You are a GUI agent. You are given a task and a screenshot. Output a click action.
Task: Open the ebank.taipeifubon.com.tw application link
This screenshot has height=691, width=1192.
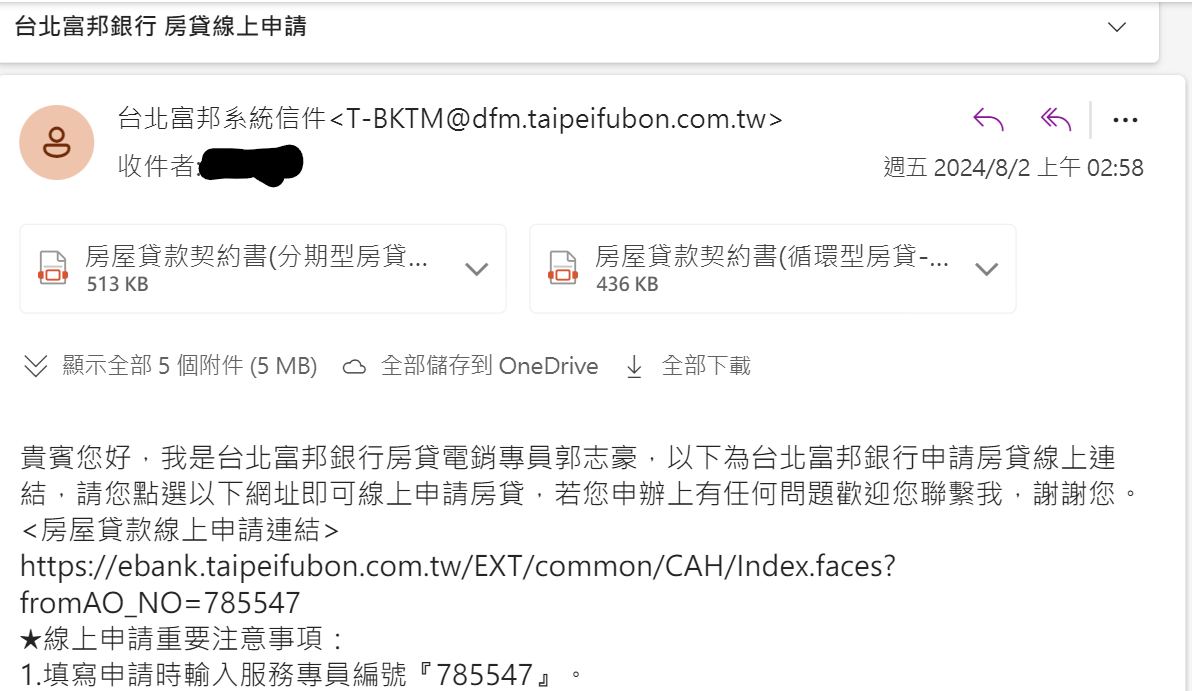pyautogui.click(x=458, y=584)
